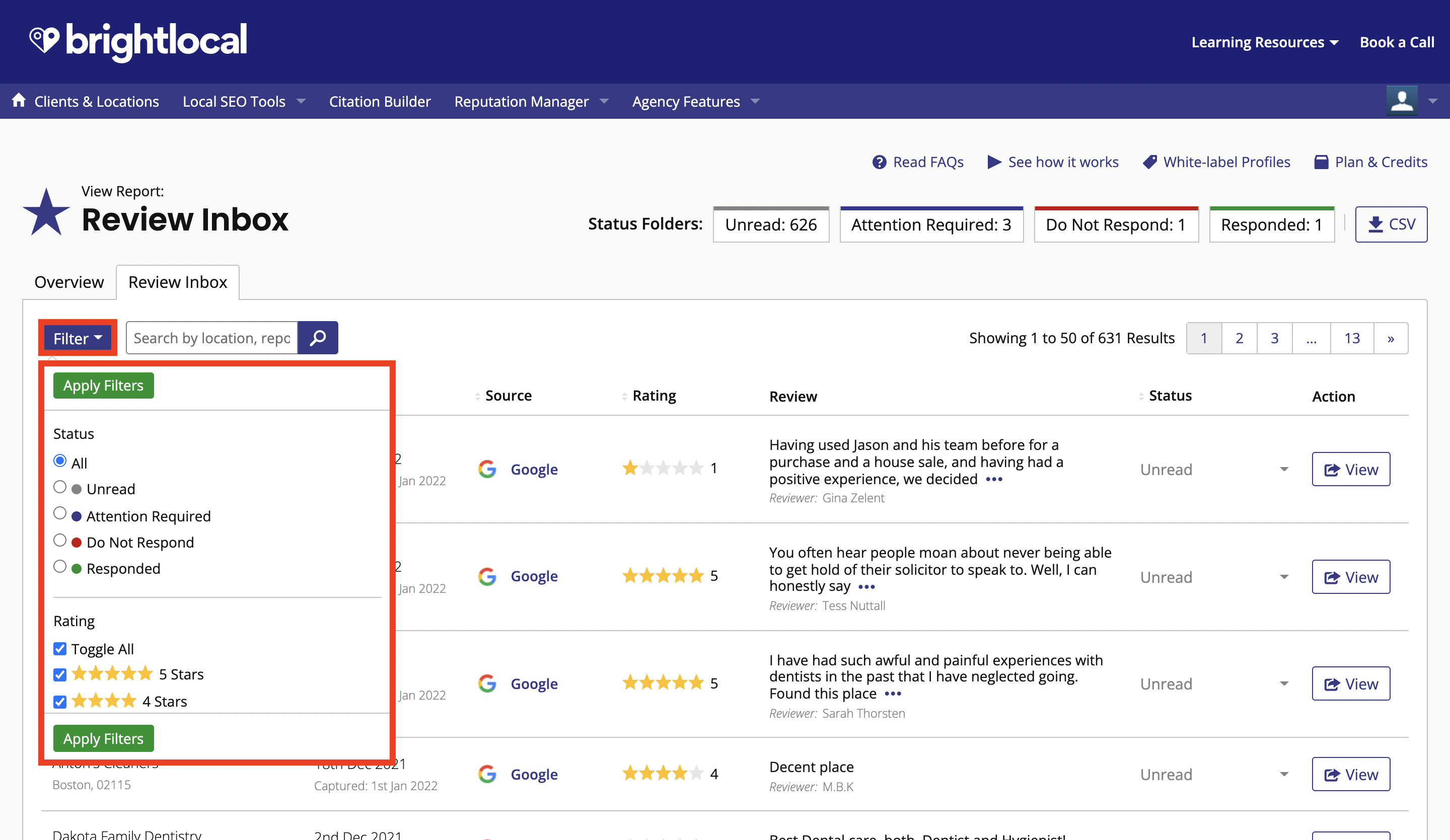Open status dropdown for Gina Zelent review
This screenshot has height=840, width=1450.
(1284, 470)
